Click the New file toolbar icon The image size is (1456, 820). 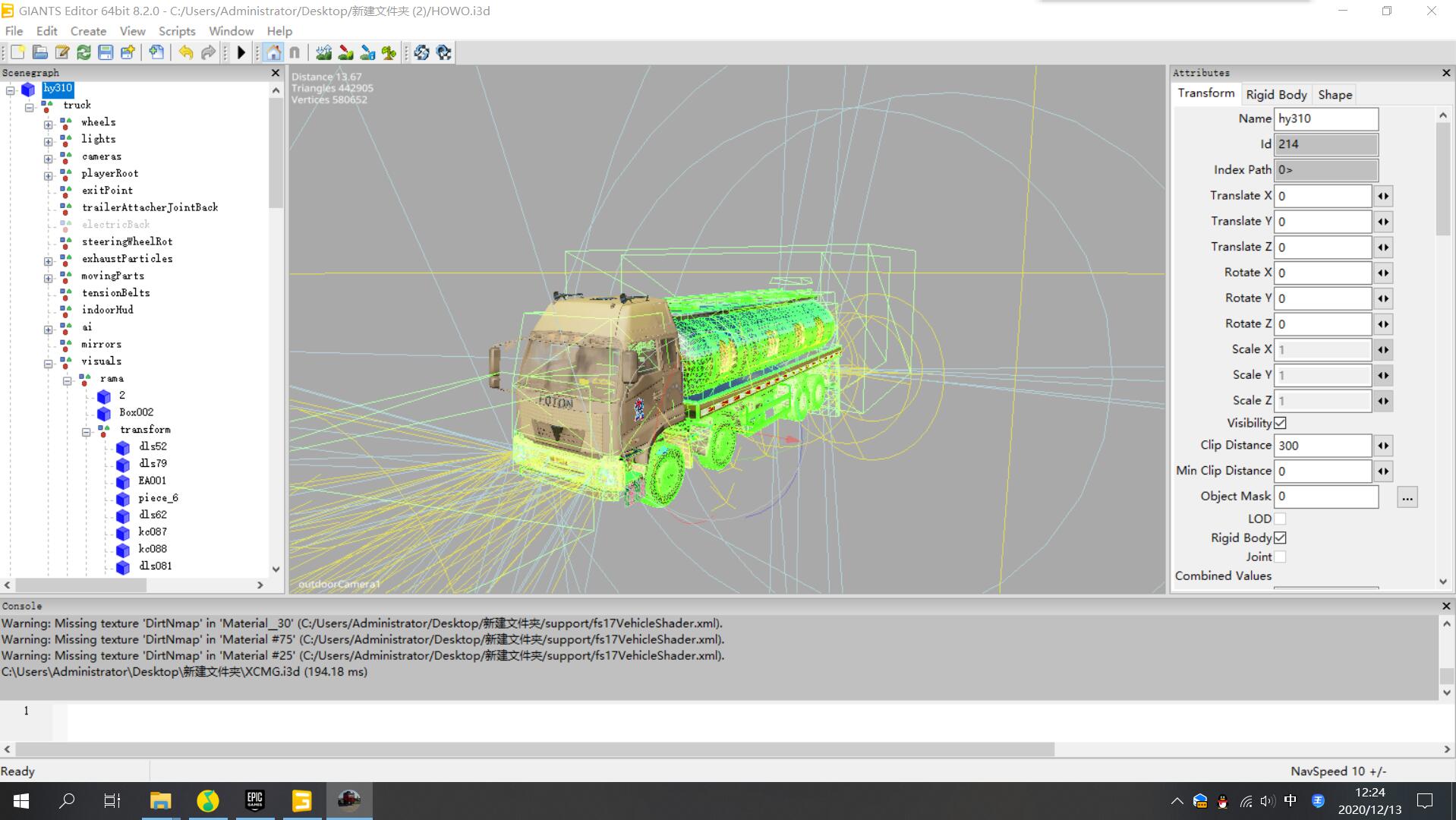click(x=18, y=52)
